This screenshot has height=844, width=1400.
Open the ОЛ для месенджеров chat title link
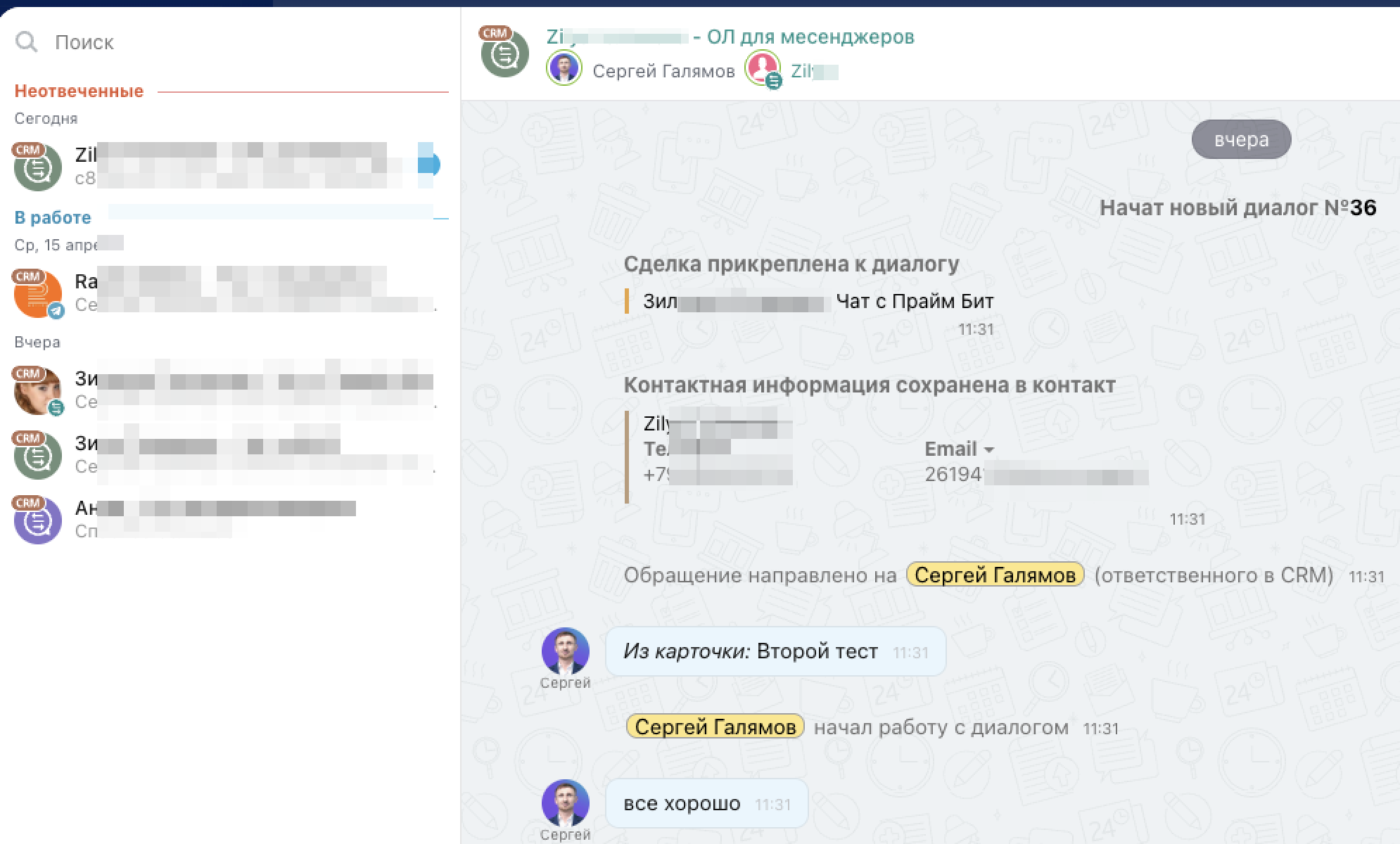click(x=809, y=37)
